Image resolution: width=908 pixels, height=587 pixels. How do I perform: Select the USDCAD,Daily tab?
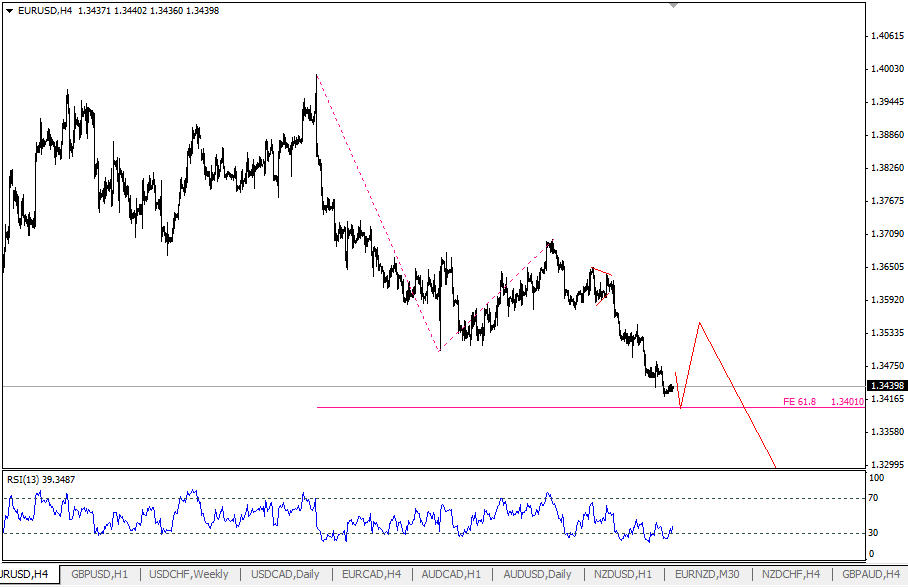pyautogui.click(x=286, y=575)
